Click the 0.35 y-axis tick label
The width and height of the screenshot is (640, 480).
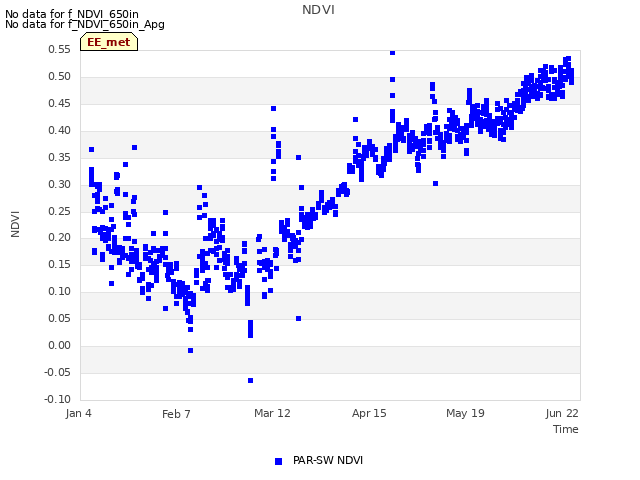pos(60,157)
